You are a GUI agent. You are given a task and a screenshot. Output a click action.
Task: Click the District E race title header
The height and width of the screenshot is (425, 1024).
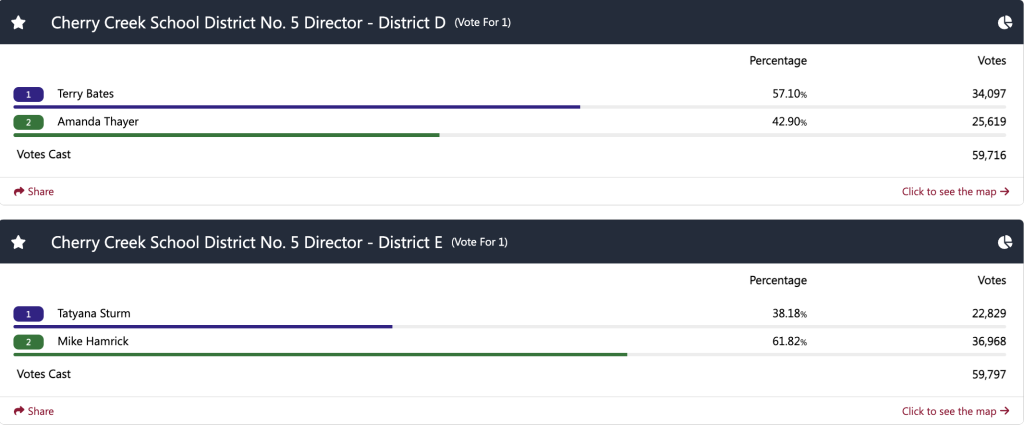click(x=246, y=242)
